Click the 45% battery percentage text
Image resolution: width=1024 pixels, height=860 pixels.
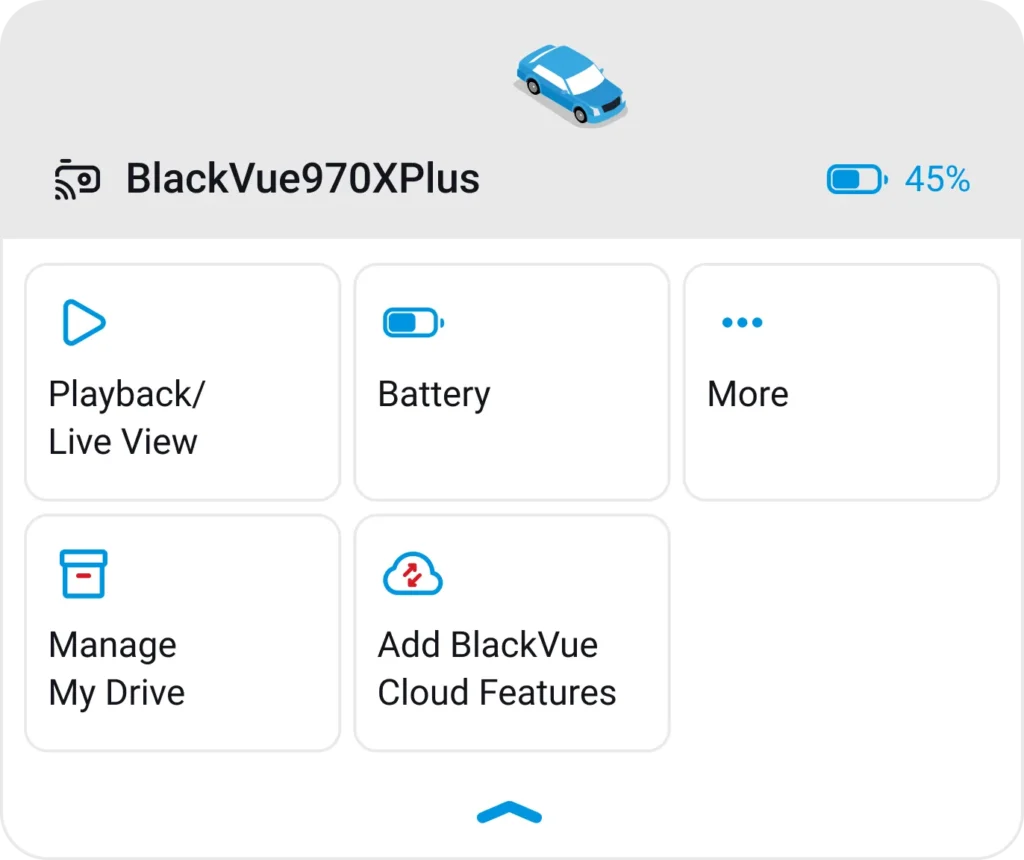click(x=937, y=180)
